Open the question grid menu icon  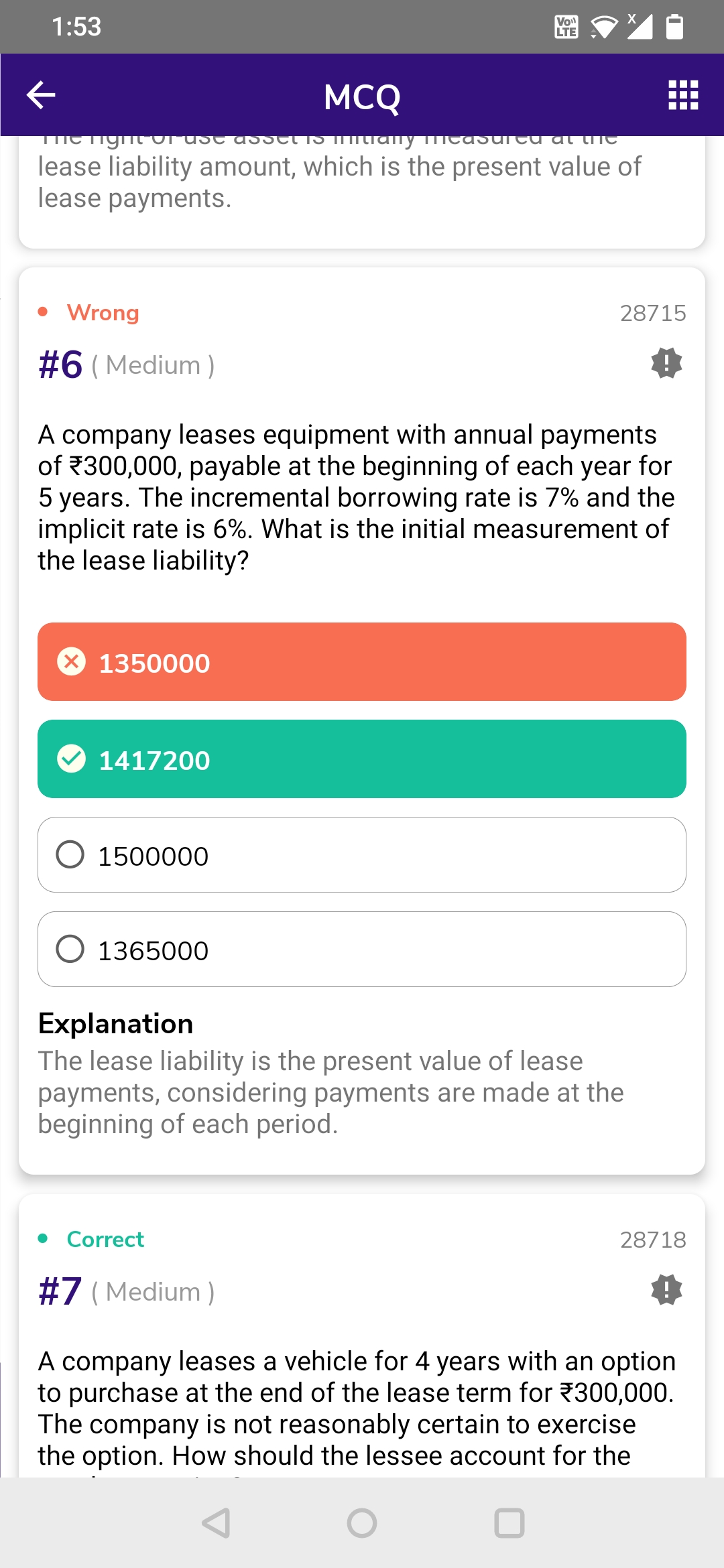[683, 95]
